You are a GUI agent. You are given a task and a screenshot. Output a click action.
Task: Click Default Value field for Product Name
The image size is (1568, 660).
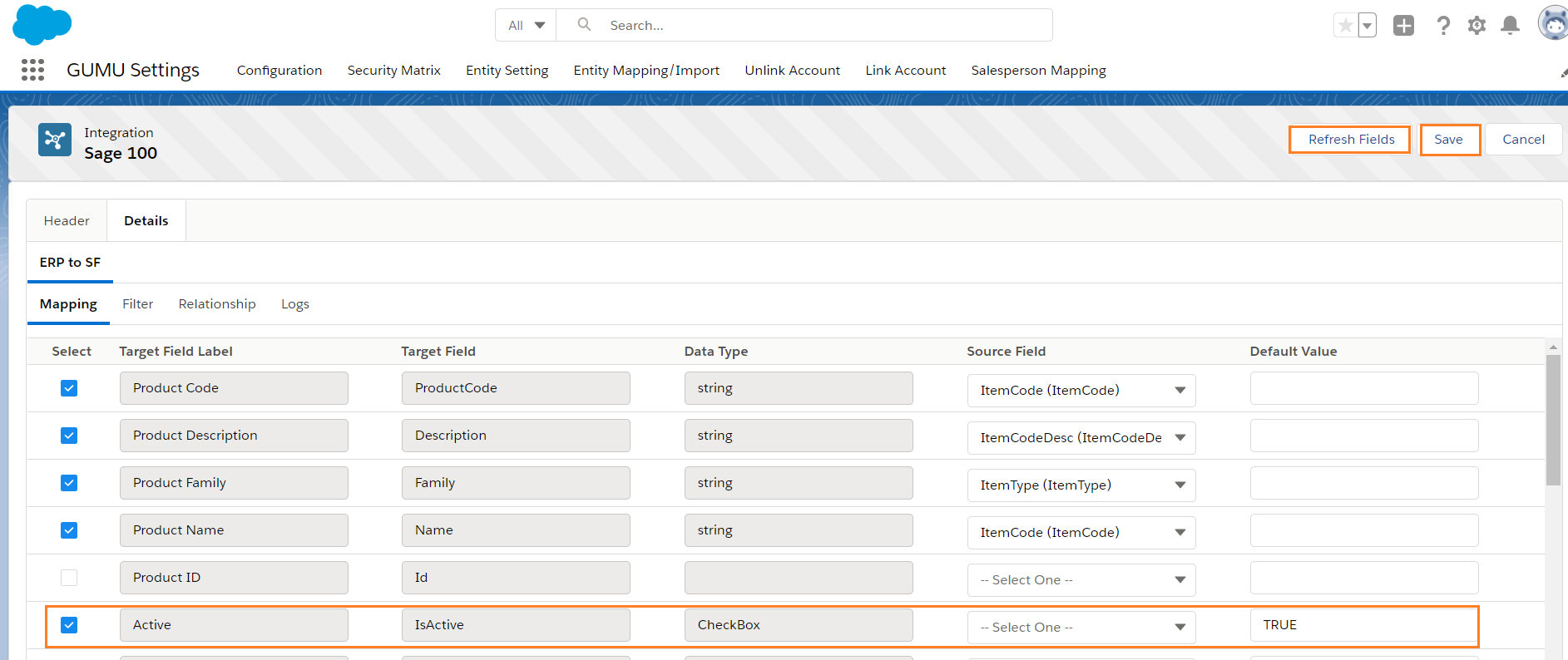[1364, 530]
